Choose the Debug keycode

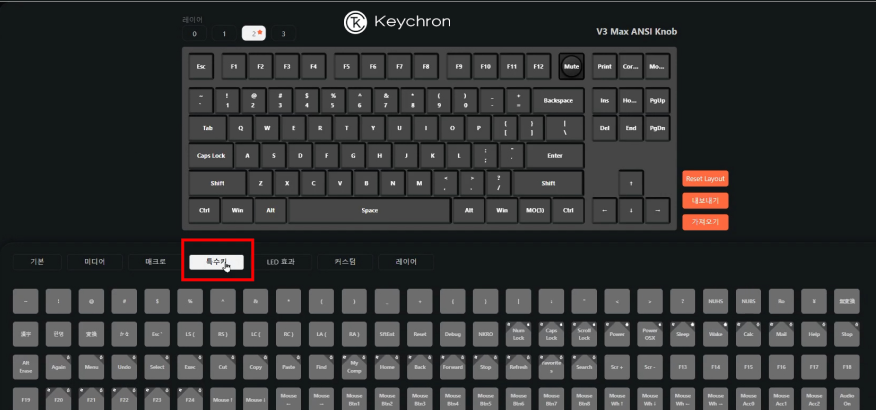point(453,334)
